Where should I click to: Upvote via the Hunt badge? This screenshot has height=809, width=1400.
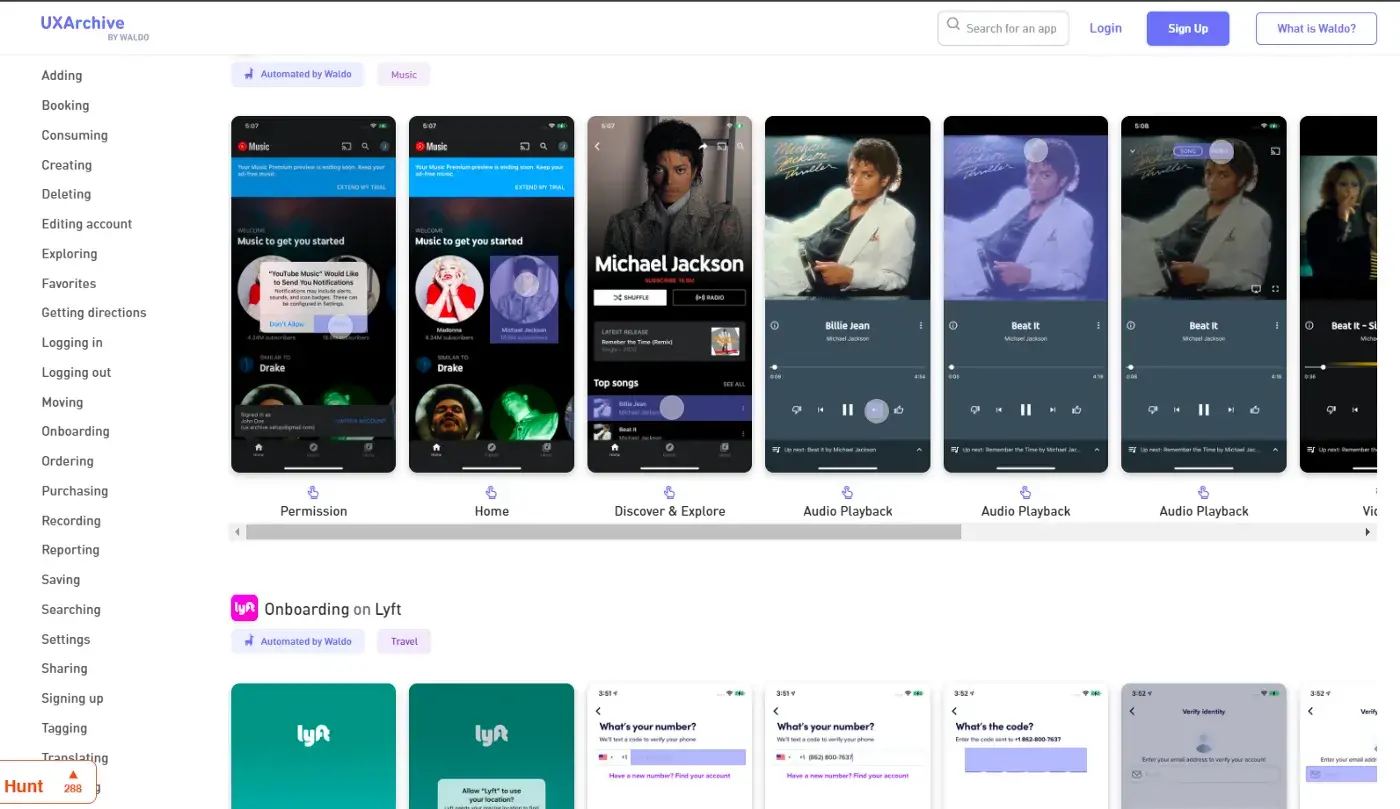[x=73, y=782]
